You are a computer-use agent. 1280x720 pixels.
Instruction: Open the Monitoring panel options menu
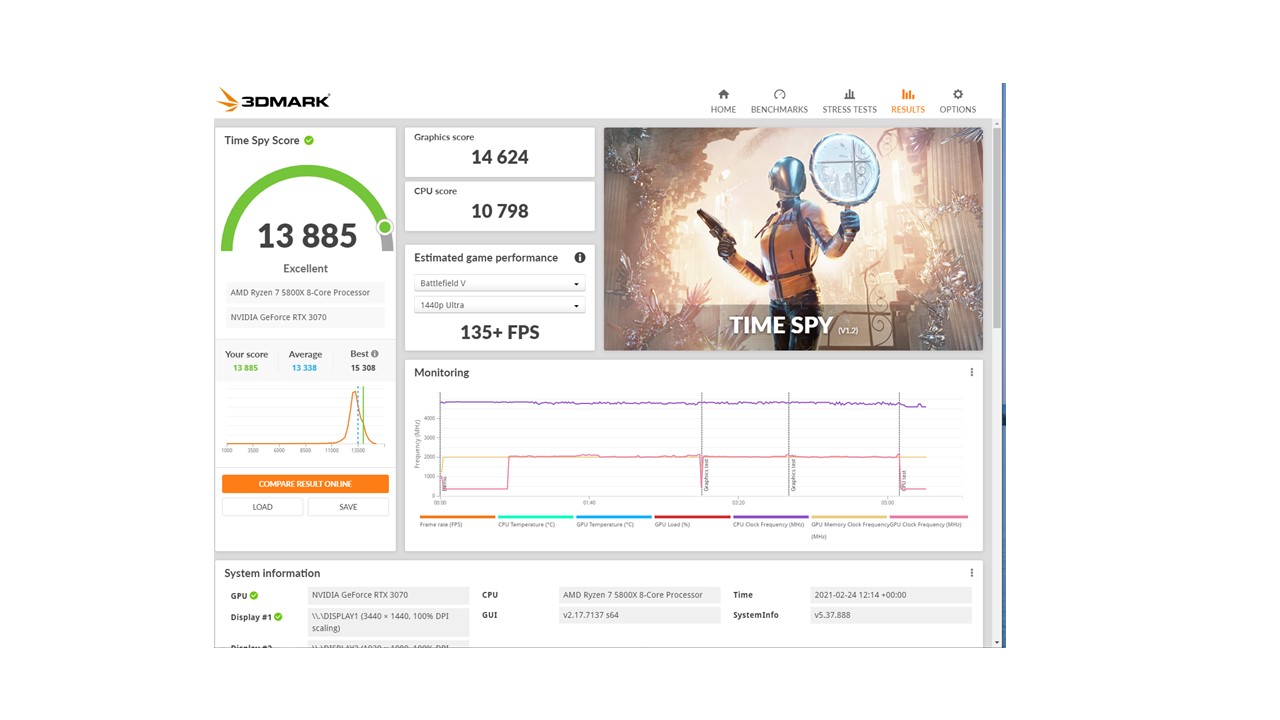tap(971, 372)
